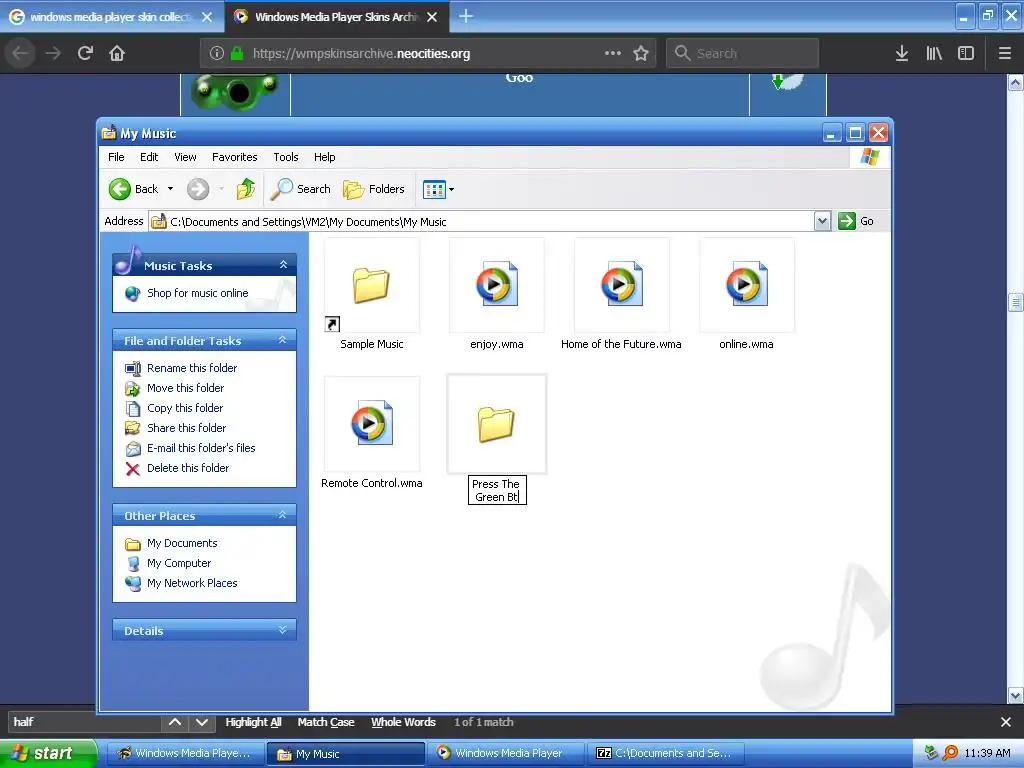
Task: Click the Explorer Forward arrow button
Action: (198, 189)
